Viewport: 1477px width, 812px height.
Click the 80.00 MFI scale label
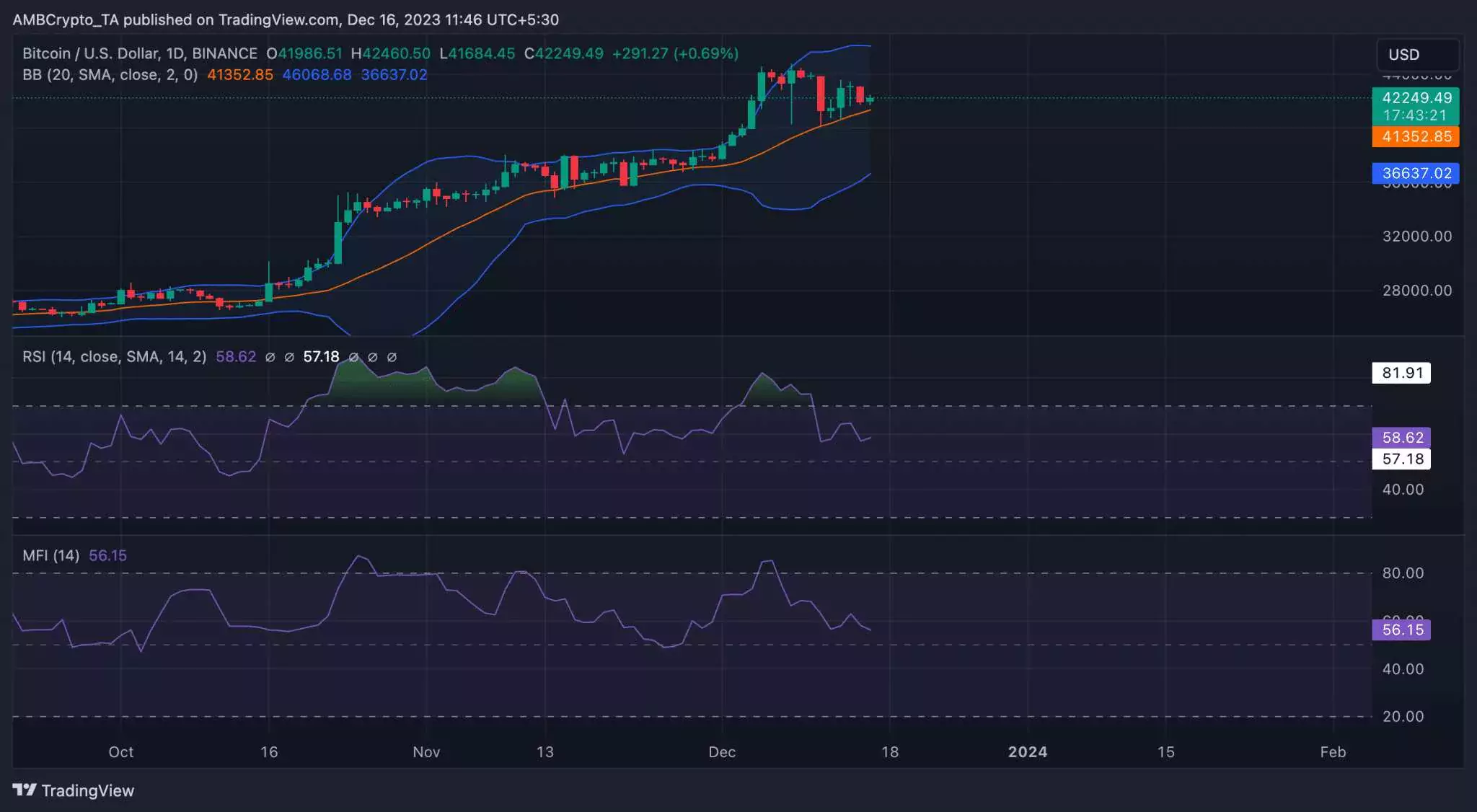pyautogui.click(x=1403, y=573)
